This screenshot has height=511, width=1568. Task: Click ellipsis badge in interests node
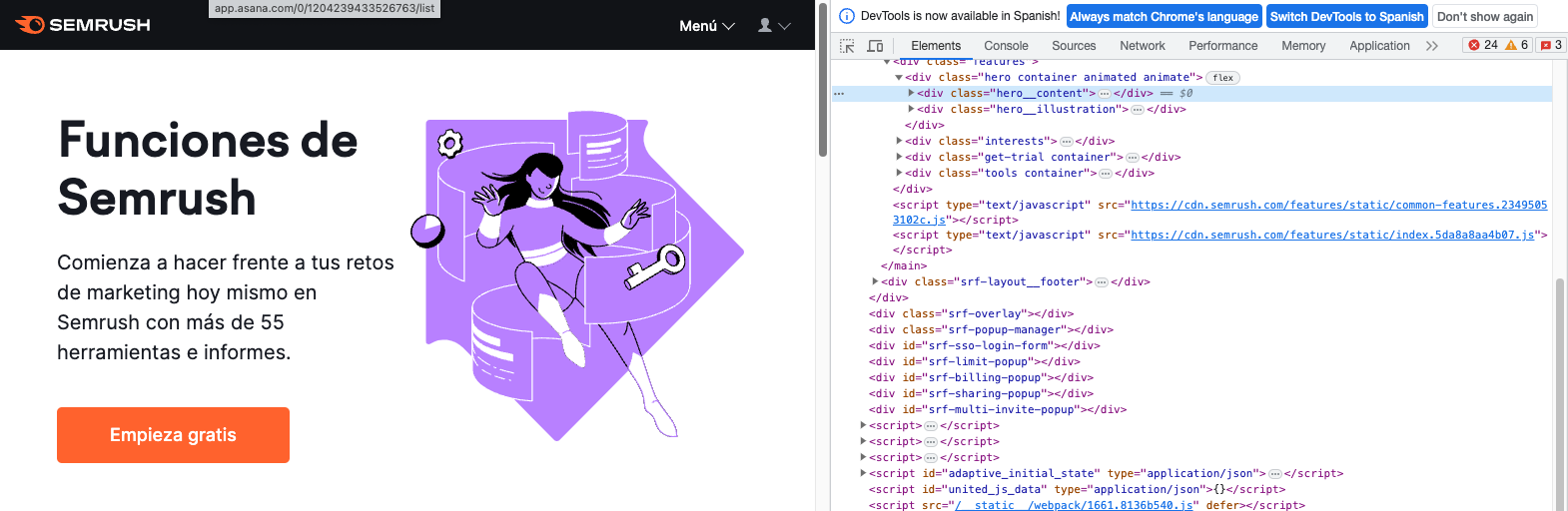coord(1066,141)
